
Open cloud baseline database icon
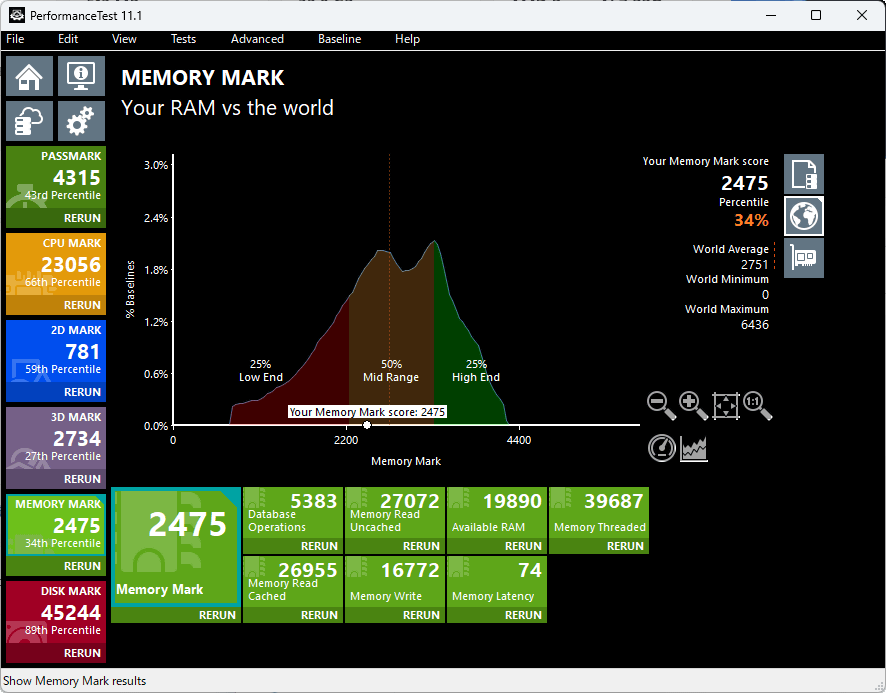tap(30, 121)
